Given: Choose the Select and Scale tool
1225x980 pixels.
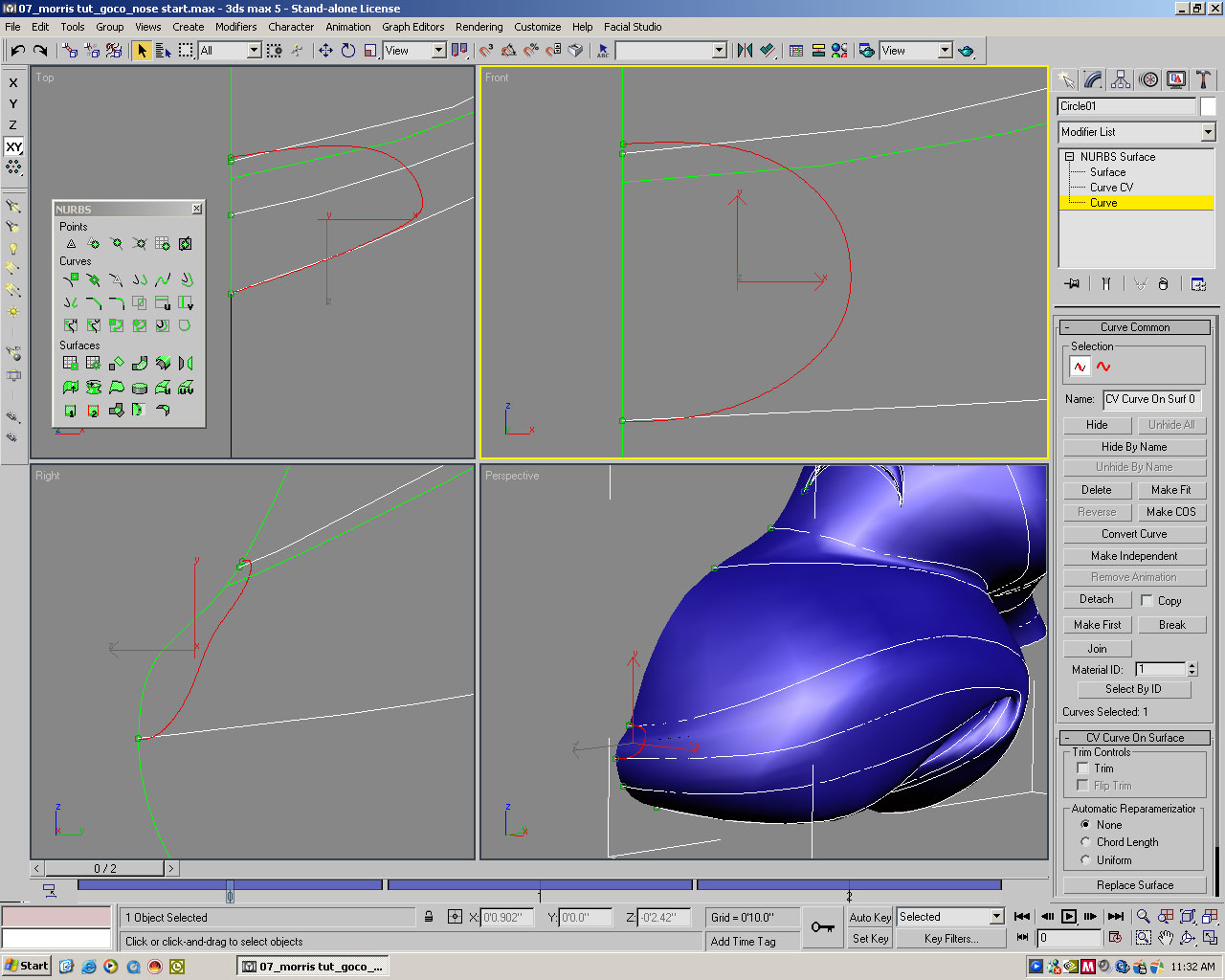Looking at the screenshot, I should click(370, 51).
